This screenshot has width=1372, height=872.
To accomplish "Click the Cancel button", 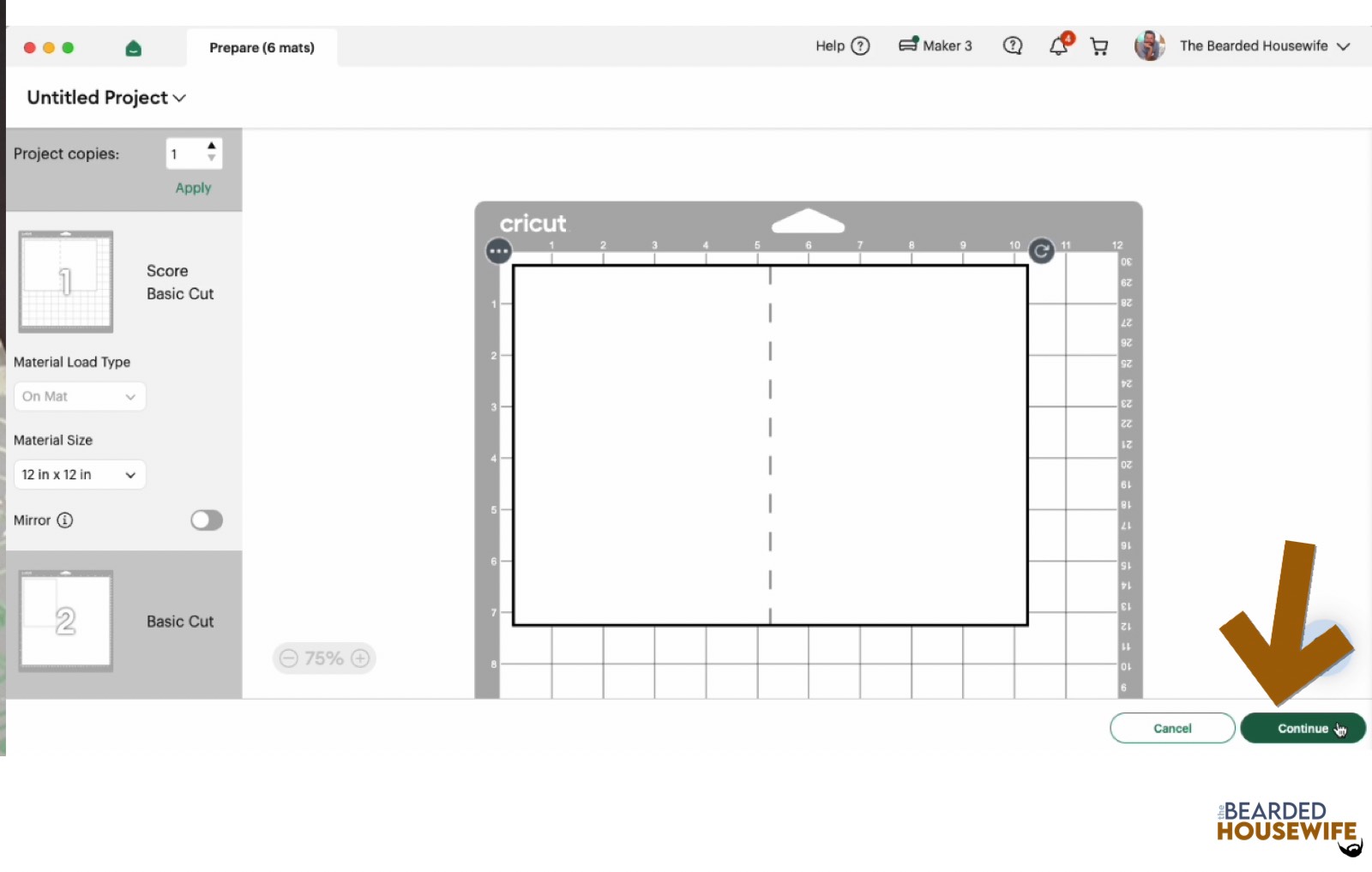I will 1172,728.
